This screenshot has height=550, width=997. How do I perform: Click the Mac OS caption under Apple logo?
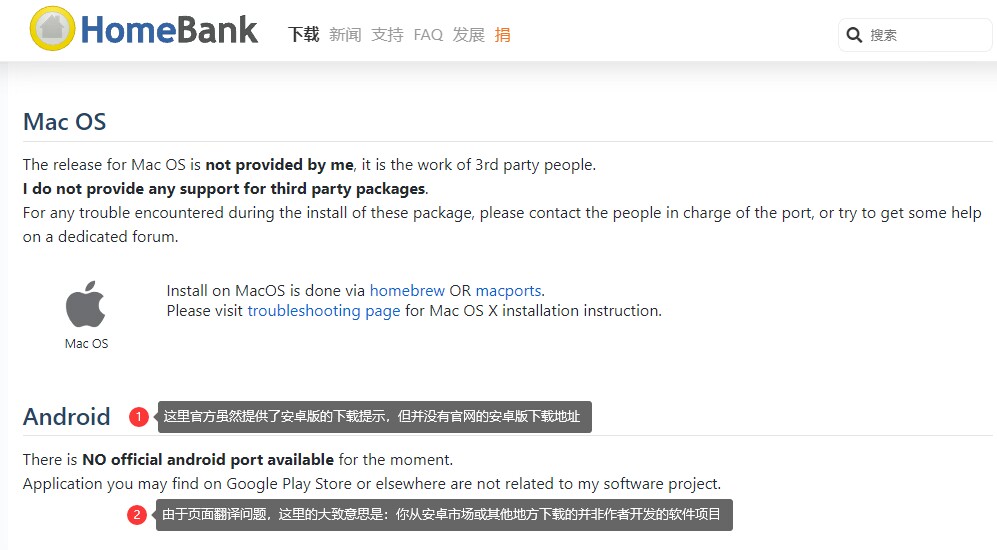coord(86,344)
